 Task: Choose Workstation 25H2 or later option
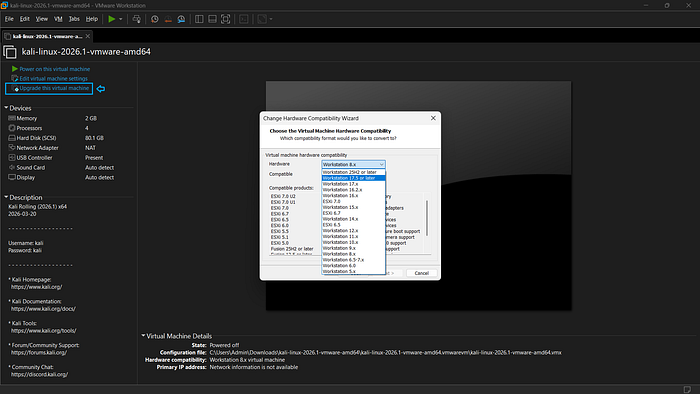[x=353, y=172]
